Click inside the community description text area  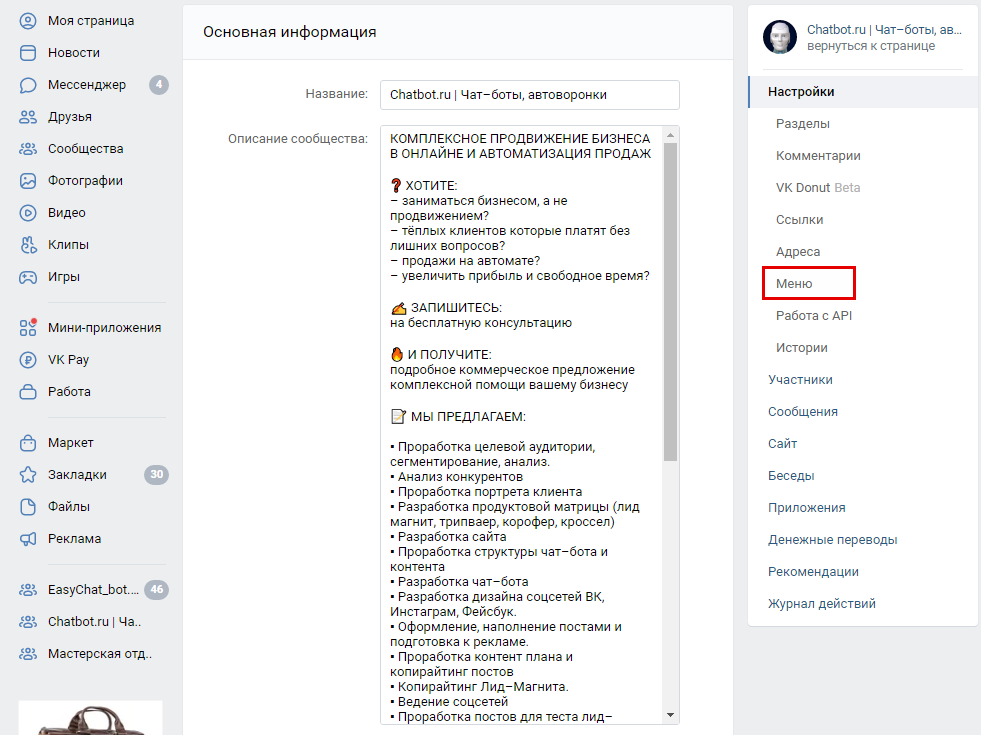coord(522,425)
